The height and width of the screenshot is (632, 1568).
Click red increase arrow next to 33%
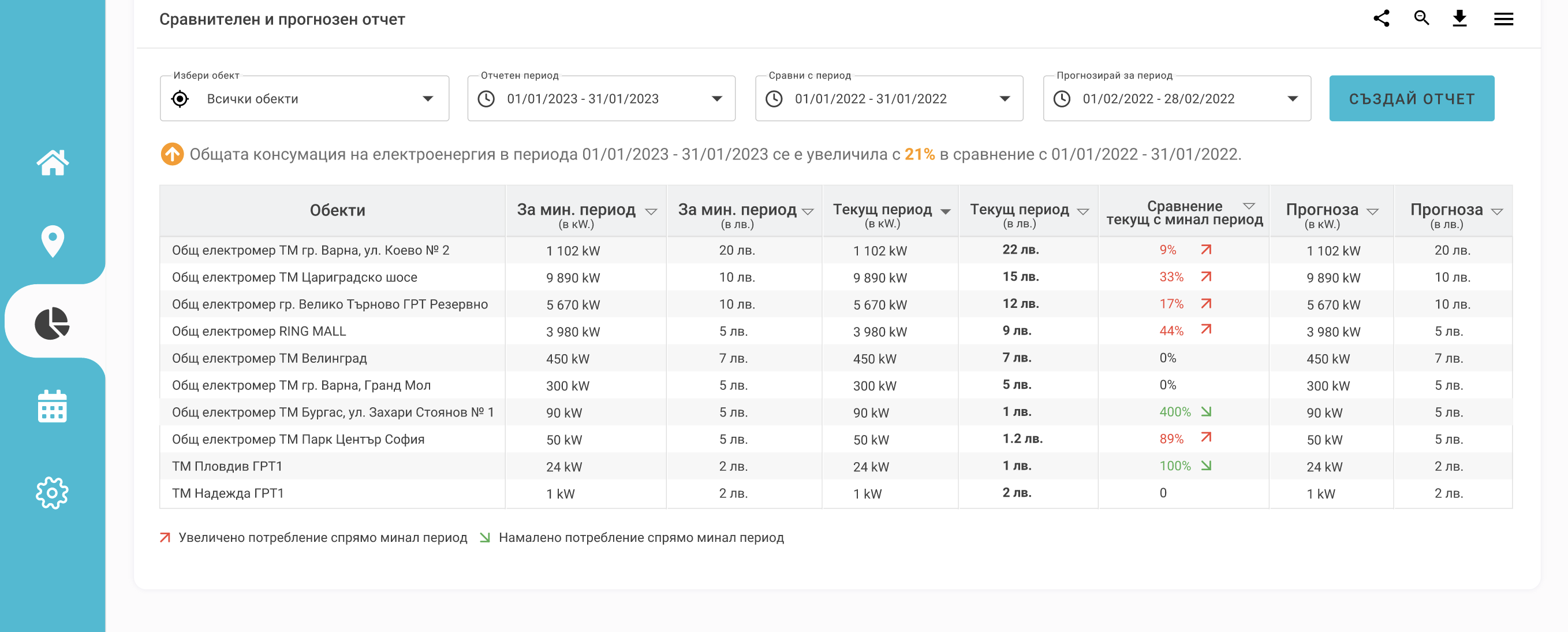(x=1206, y=276)
